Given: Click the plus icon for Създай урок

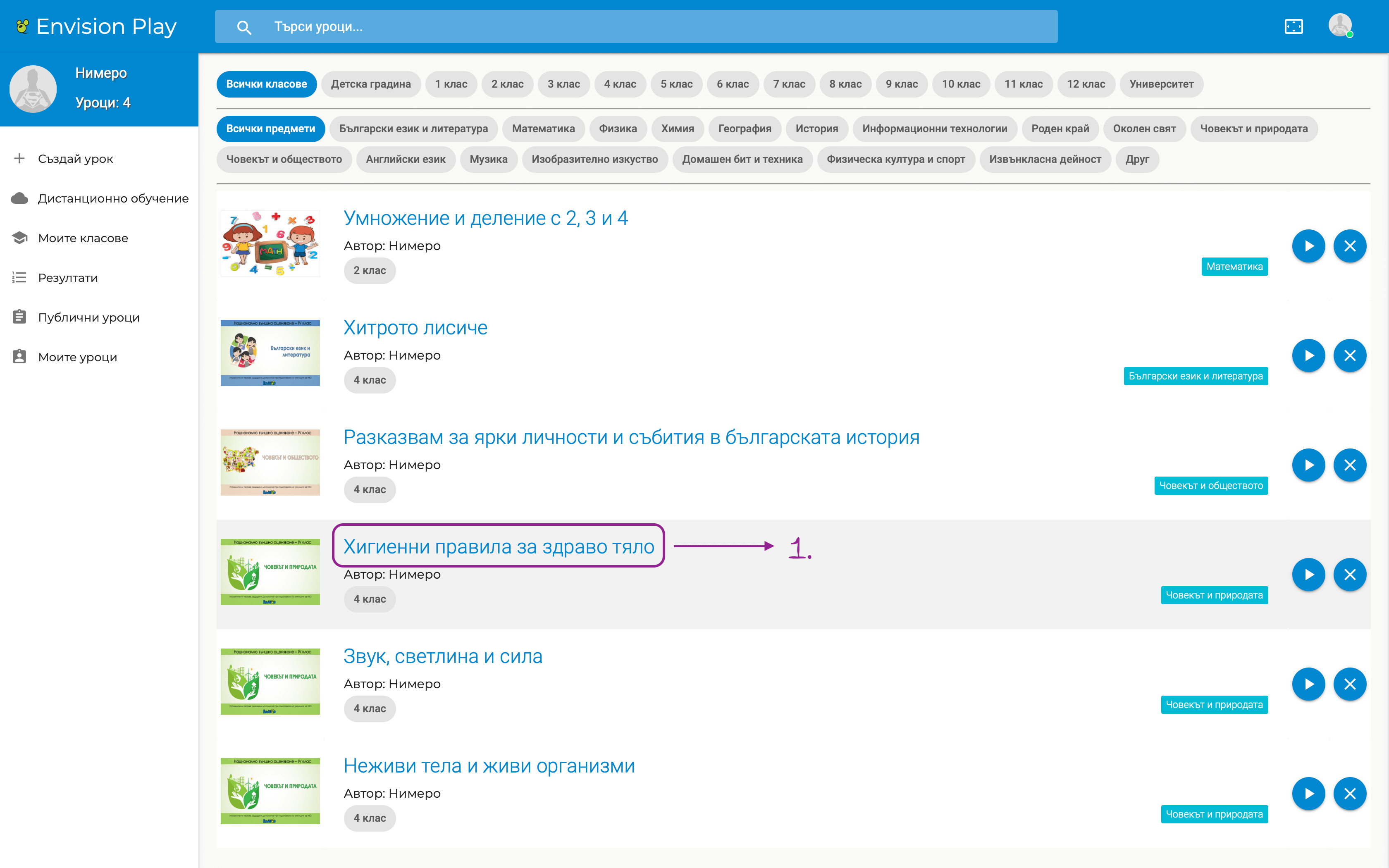Looking at the screenshot, I should point(19,158).
